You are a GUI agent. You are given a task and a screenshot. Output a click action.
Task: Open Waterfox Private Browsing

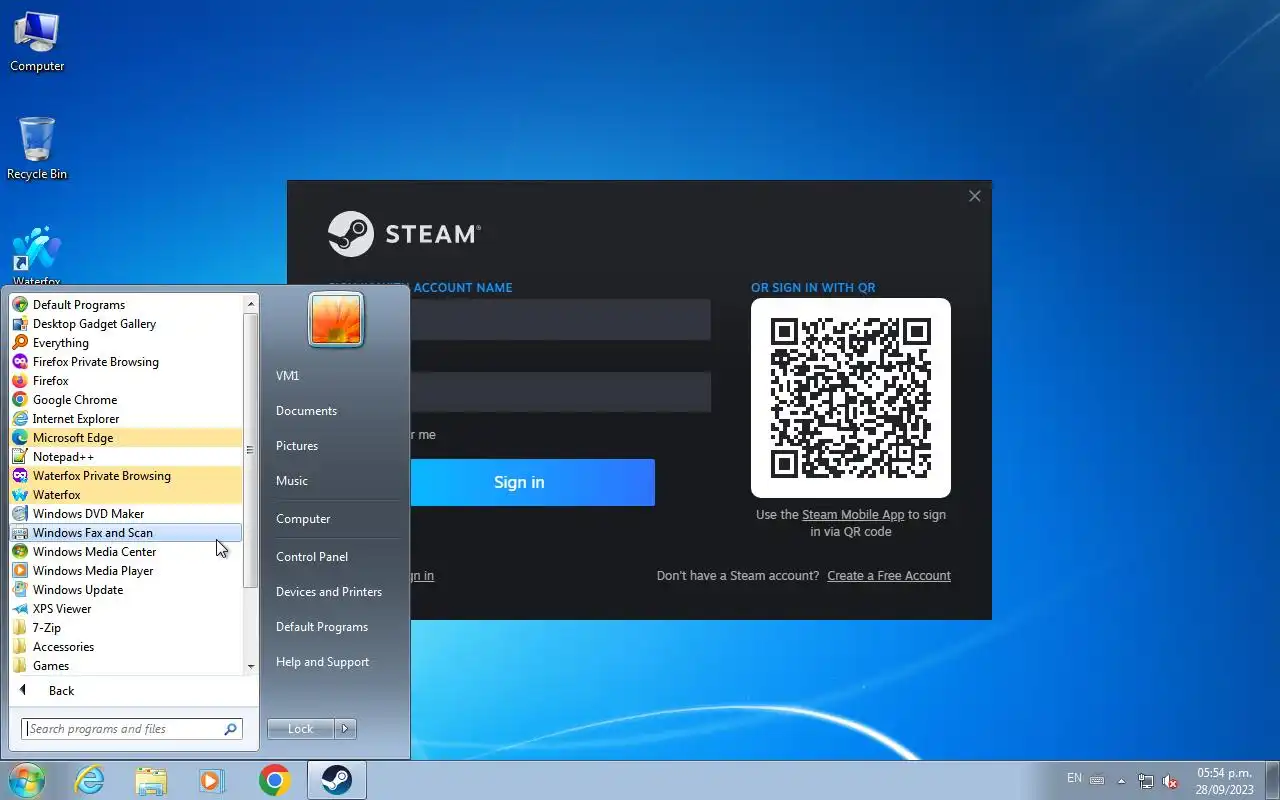tap(126, 476)
